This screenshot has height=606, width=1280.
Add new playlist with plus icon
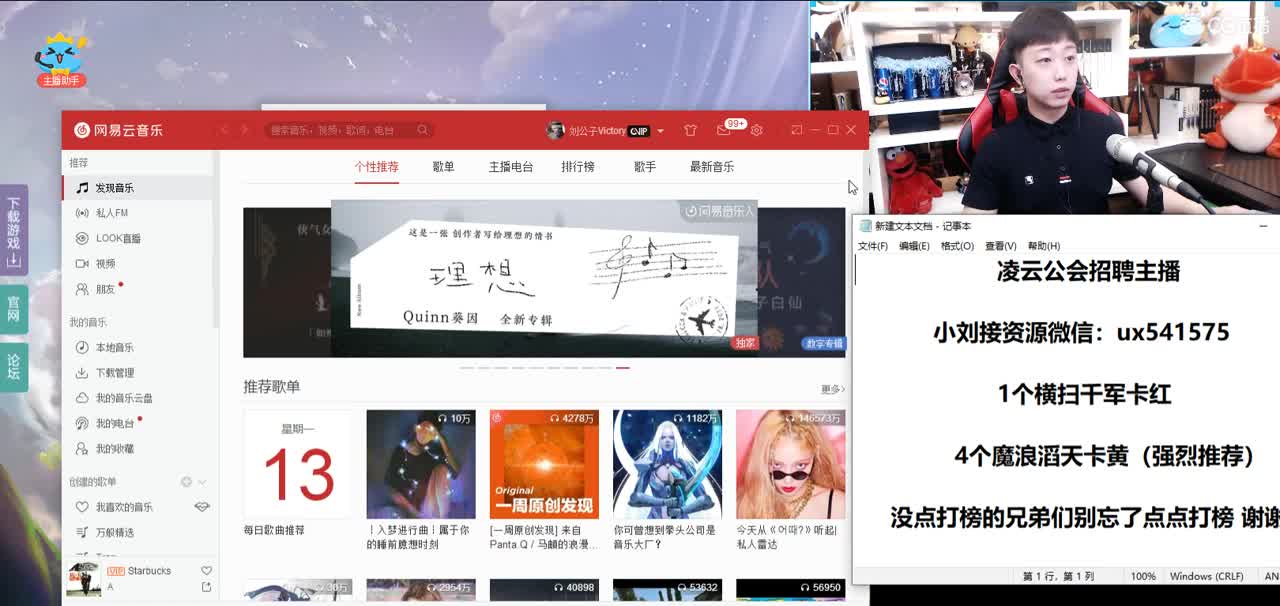186,482
